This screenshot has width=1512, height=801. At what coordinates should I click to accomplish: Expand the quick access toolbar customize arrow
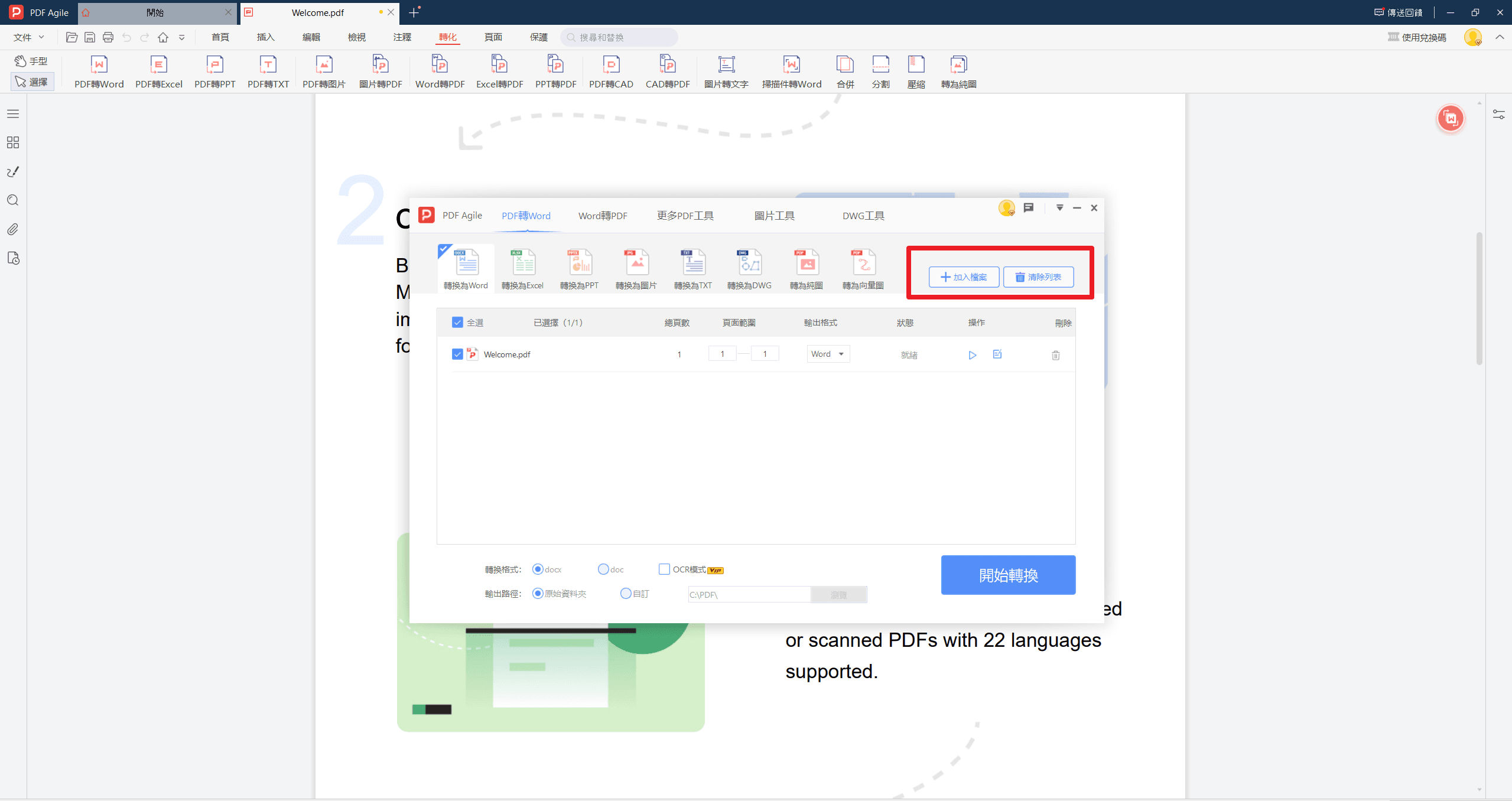pyautogui.click(x=182, y=37)
